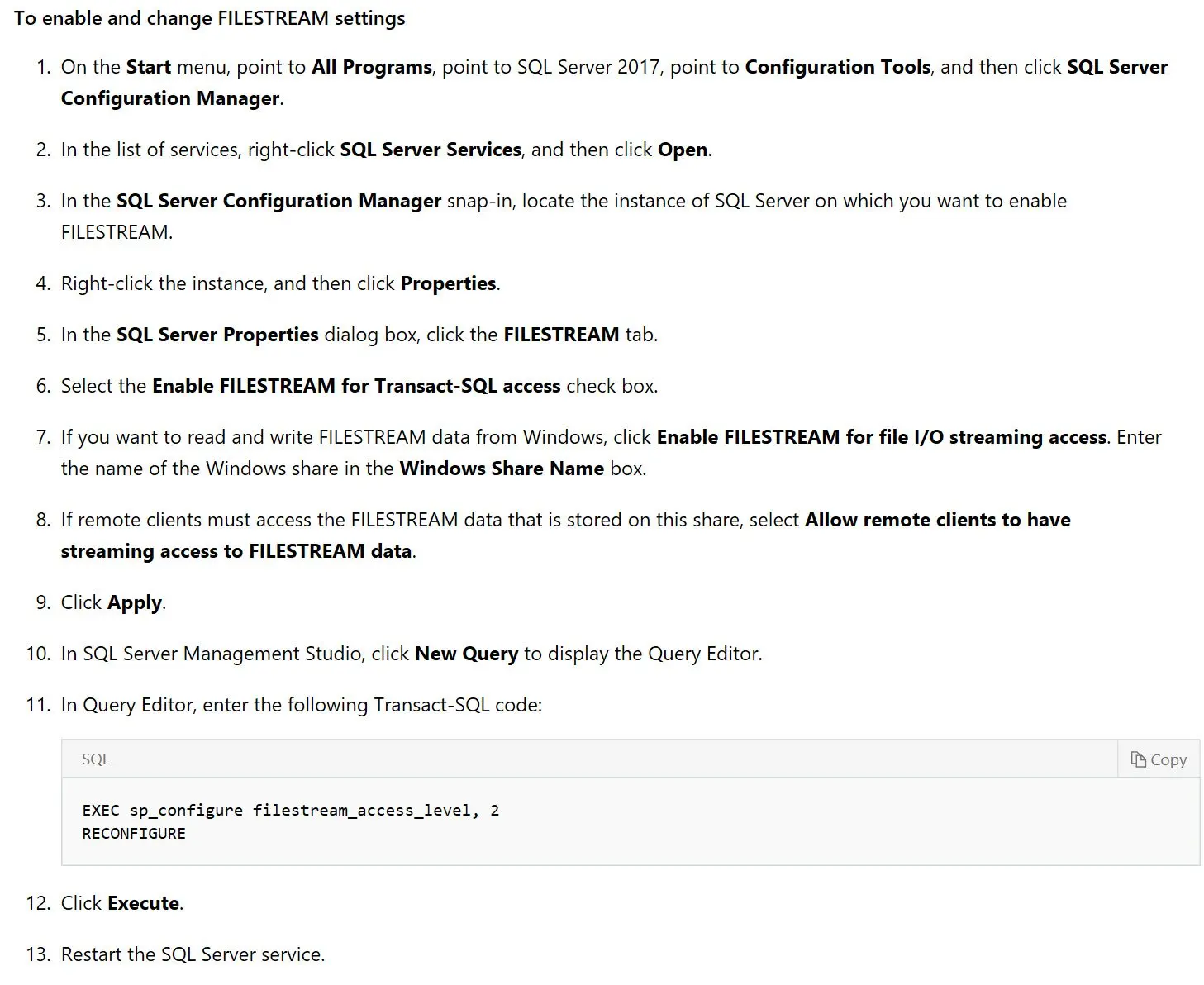The image size is (1204, 985).
Task: Click the Copy button on the SQL code block
Action: [1158, 759]
